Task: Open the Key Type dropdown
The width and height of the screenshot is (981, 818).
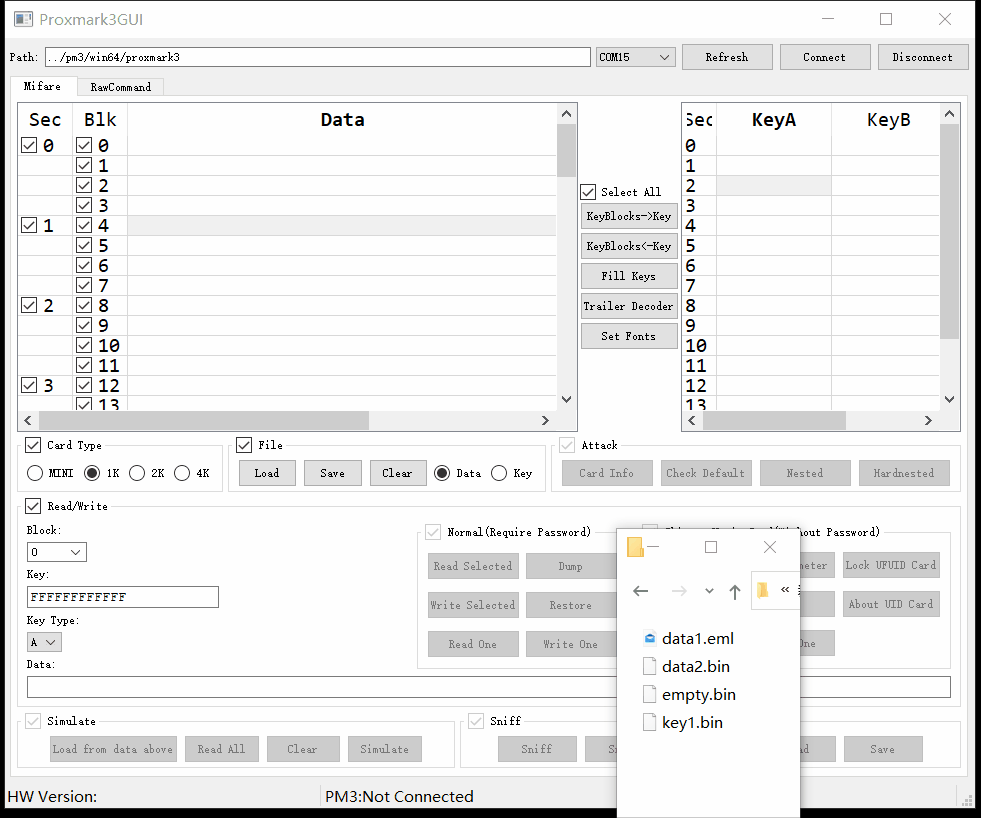Action: (x=44, y=642)
